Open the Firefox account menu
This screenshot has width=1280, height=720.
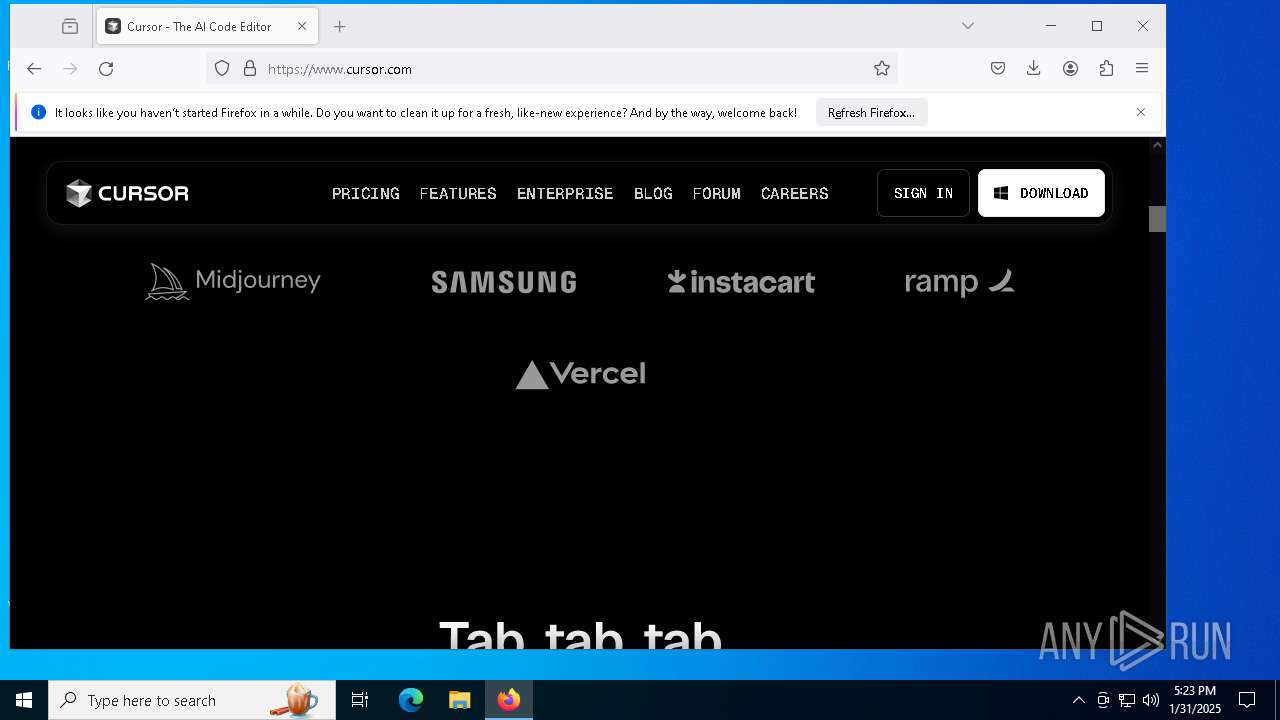tap(1070, 68)
